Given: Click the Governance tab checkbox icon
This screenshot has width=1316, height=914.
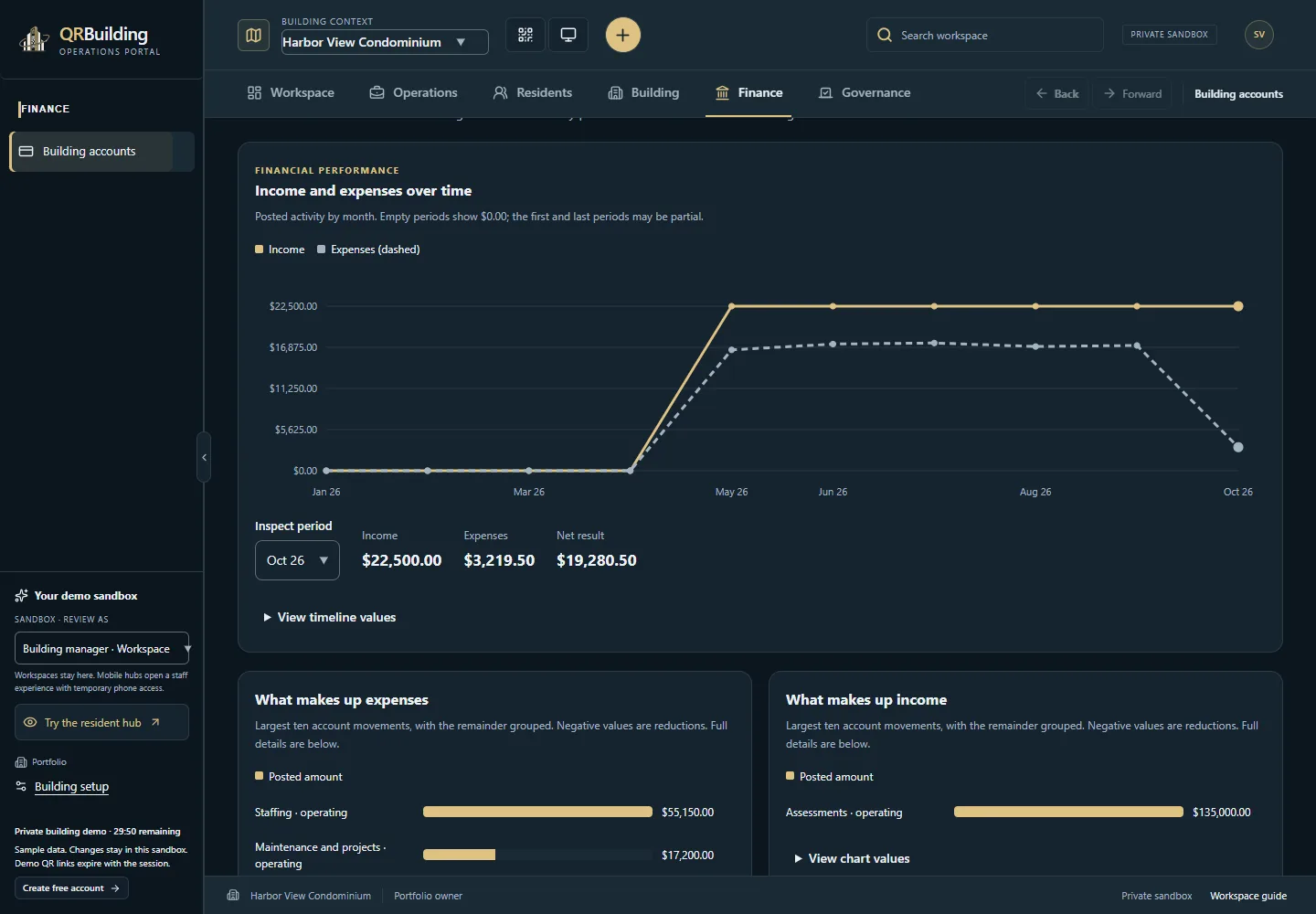Looking at the screenshot, I should pos(826,92).
